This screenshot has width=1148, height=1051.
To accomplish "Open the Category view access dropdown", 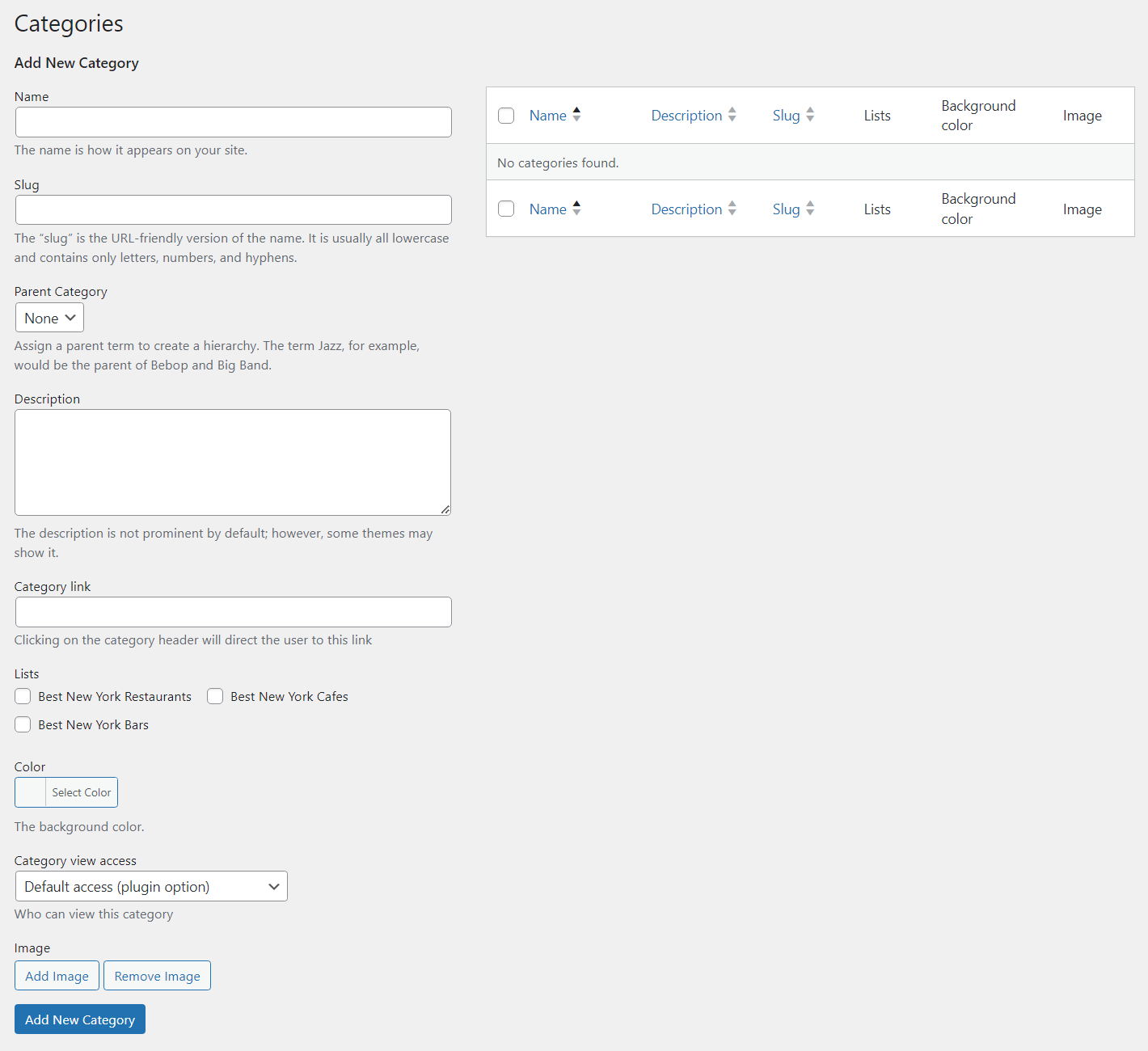I will tap(151, 886).
